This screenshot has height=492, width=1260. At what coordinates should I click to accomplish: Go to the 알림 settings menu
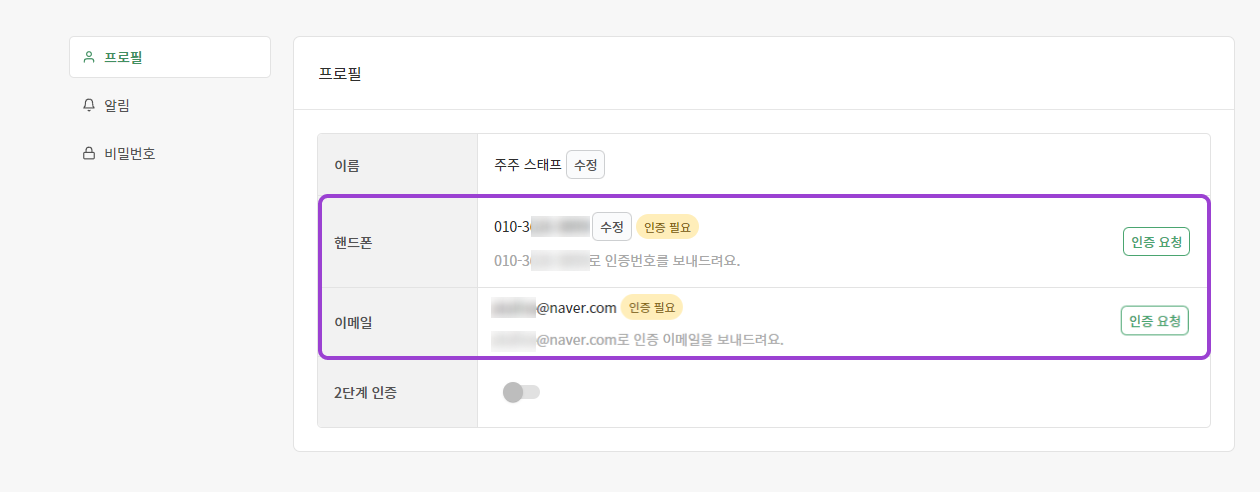tap(117, 105)
